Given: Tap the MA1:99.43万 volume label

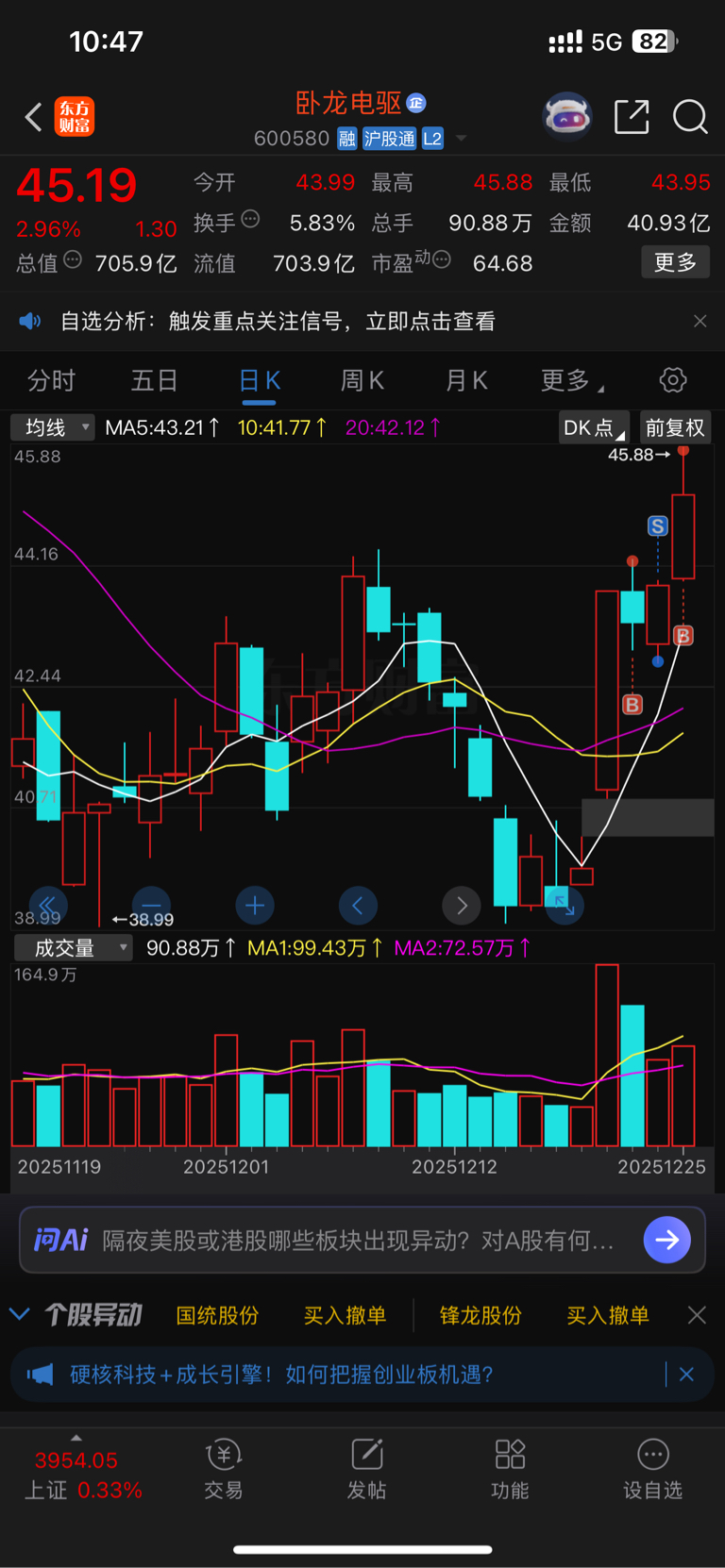Looking at the screenshot, I should tap(314, 947).
